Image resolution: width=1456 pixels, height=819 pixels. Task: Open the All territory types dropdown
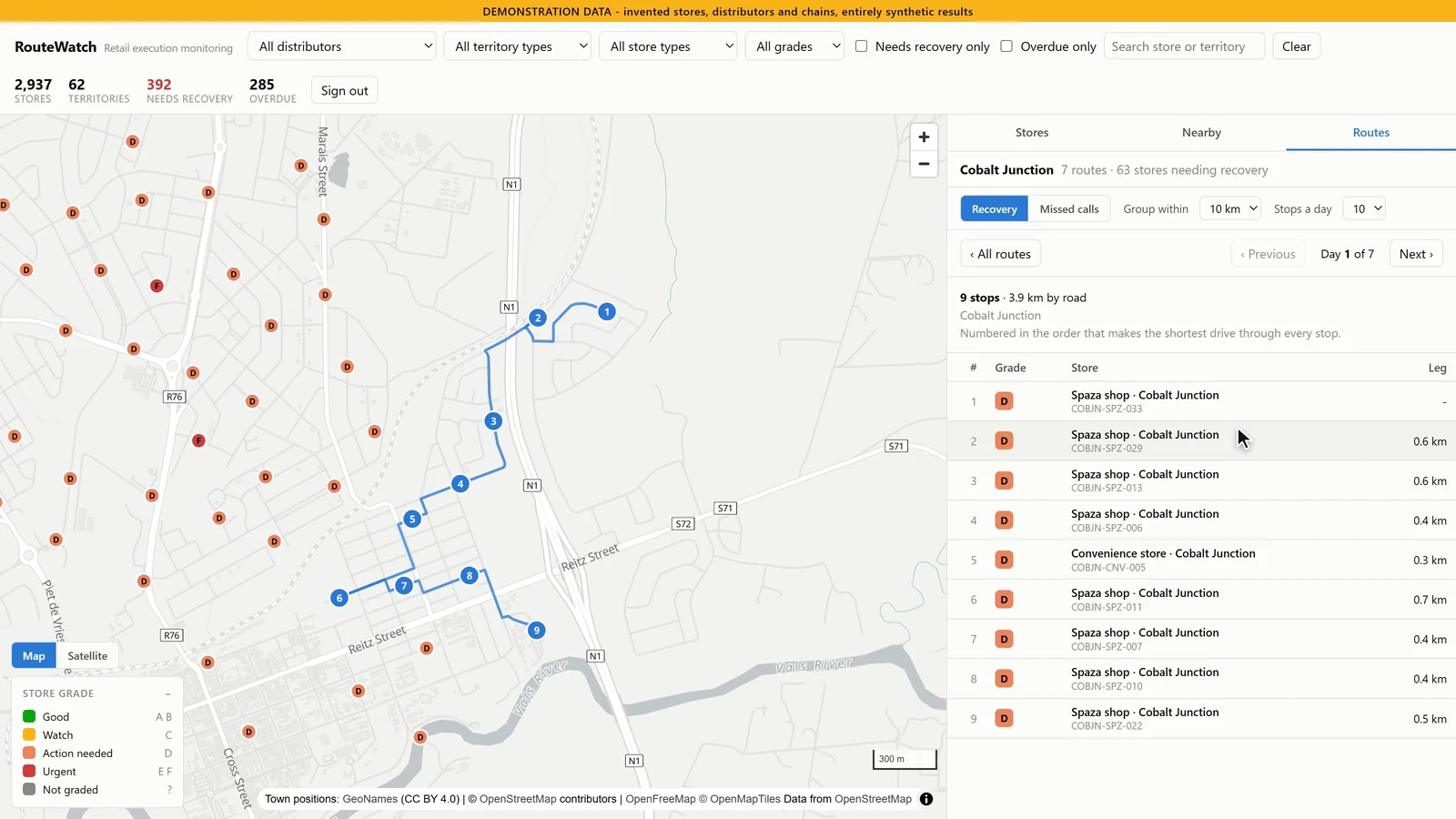(x=518, y=46)
